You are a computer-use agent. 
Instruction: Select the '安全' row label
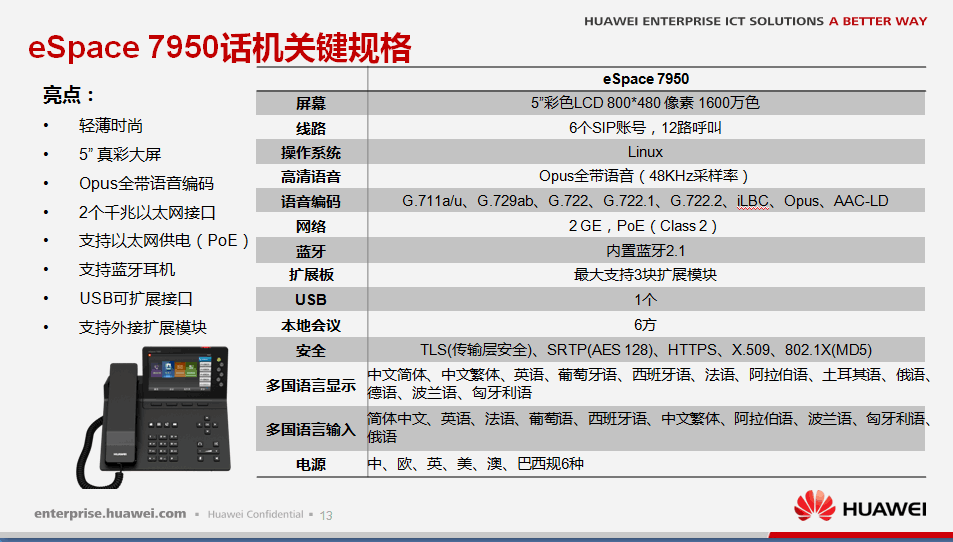coord(311,351)
